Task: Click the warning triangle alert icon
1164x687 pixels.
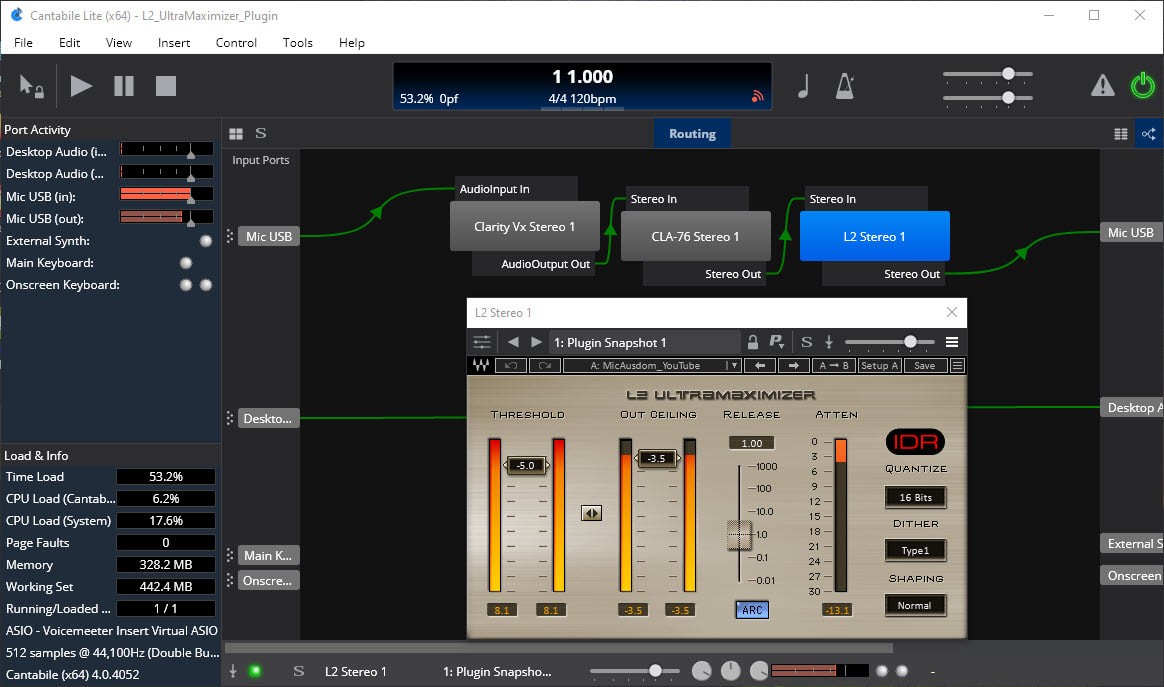Action: pos(1102,85)
